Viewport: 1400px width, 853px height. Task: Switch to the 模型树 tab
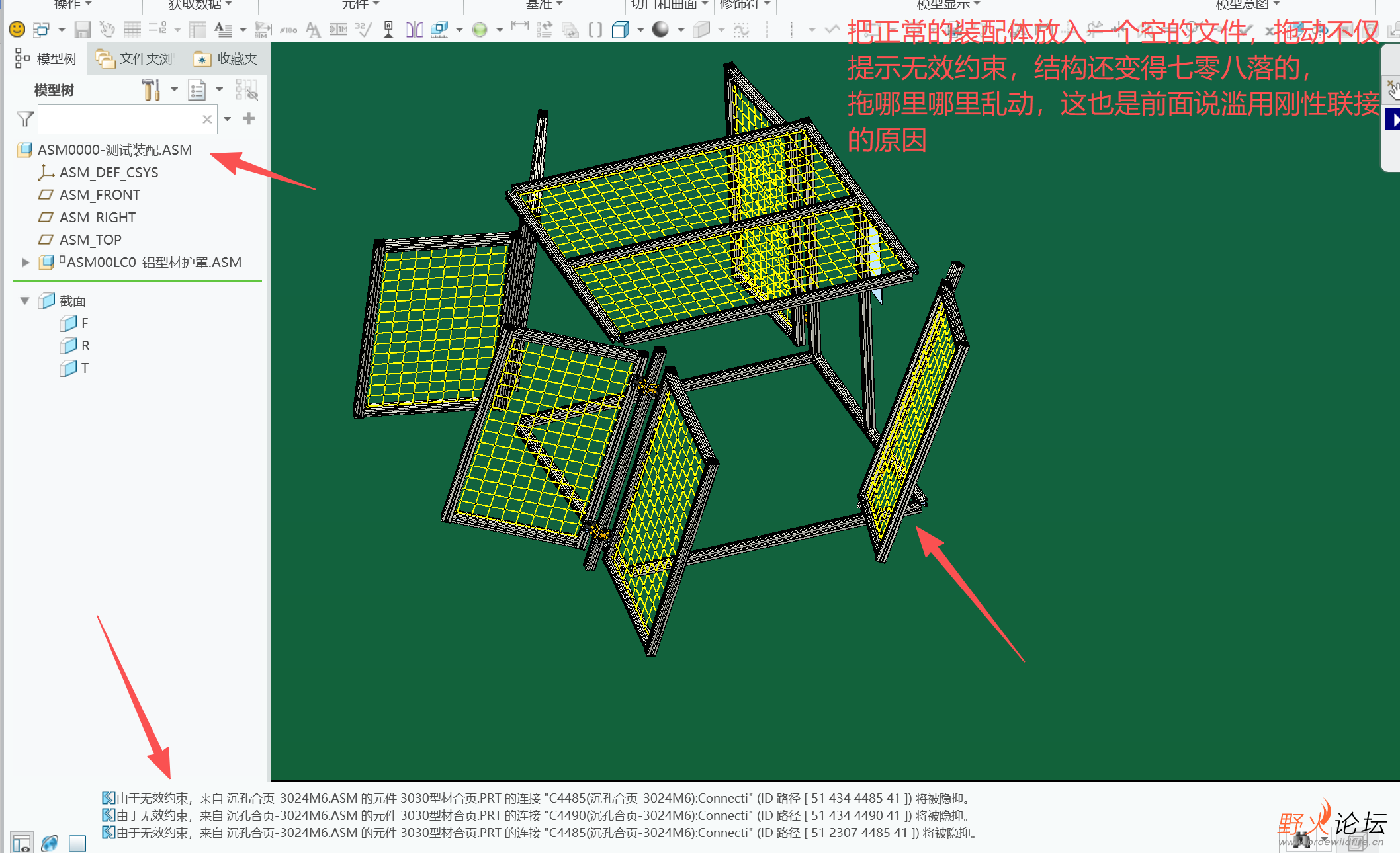point(45,59)
